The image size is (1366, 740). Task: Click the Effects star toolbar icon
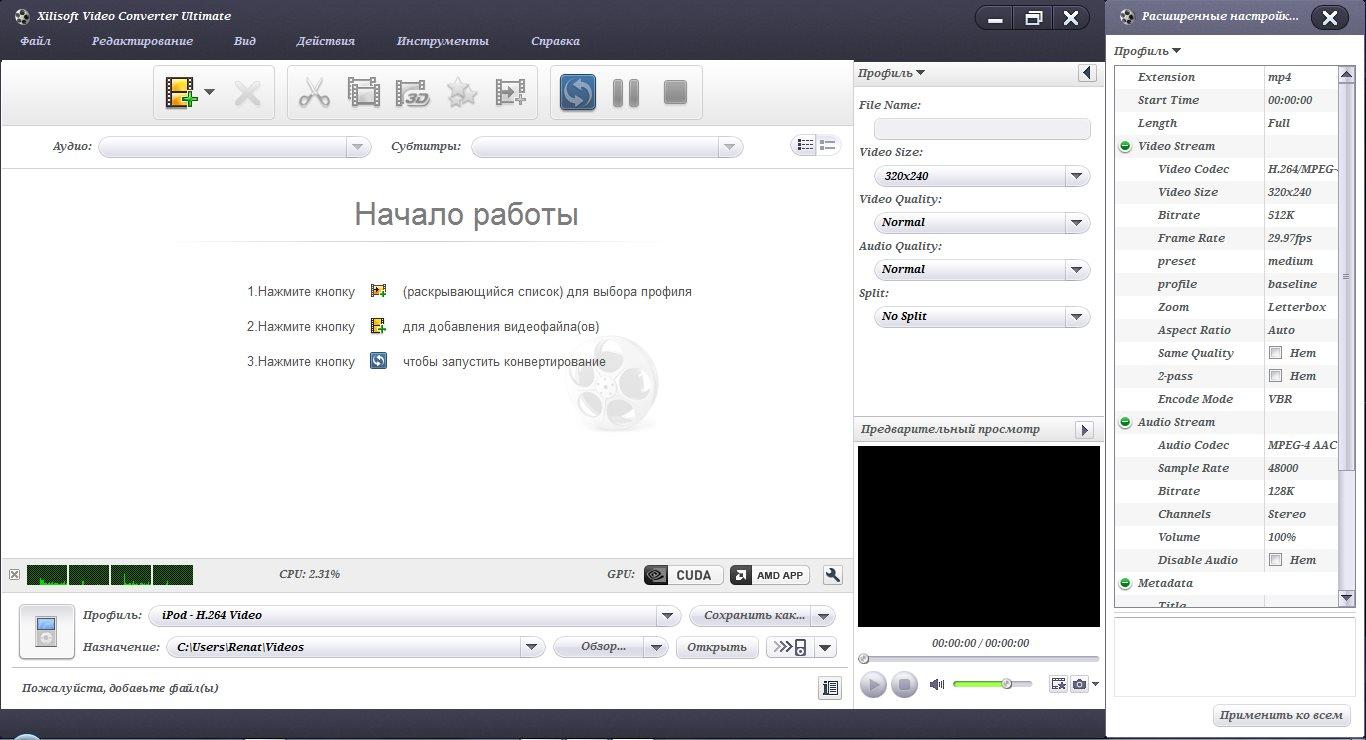(x=461, y=93)
